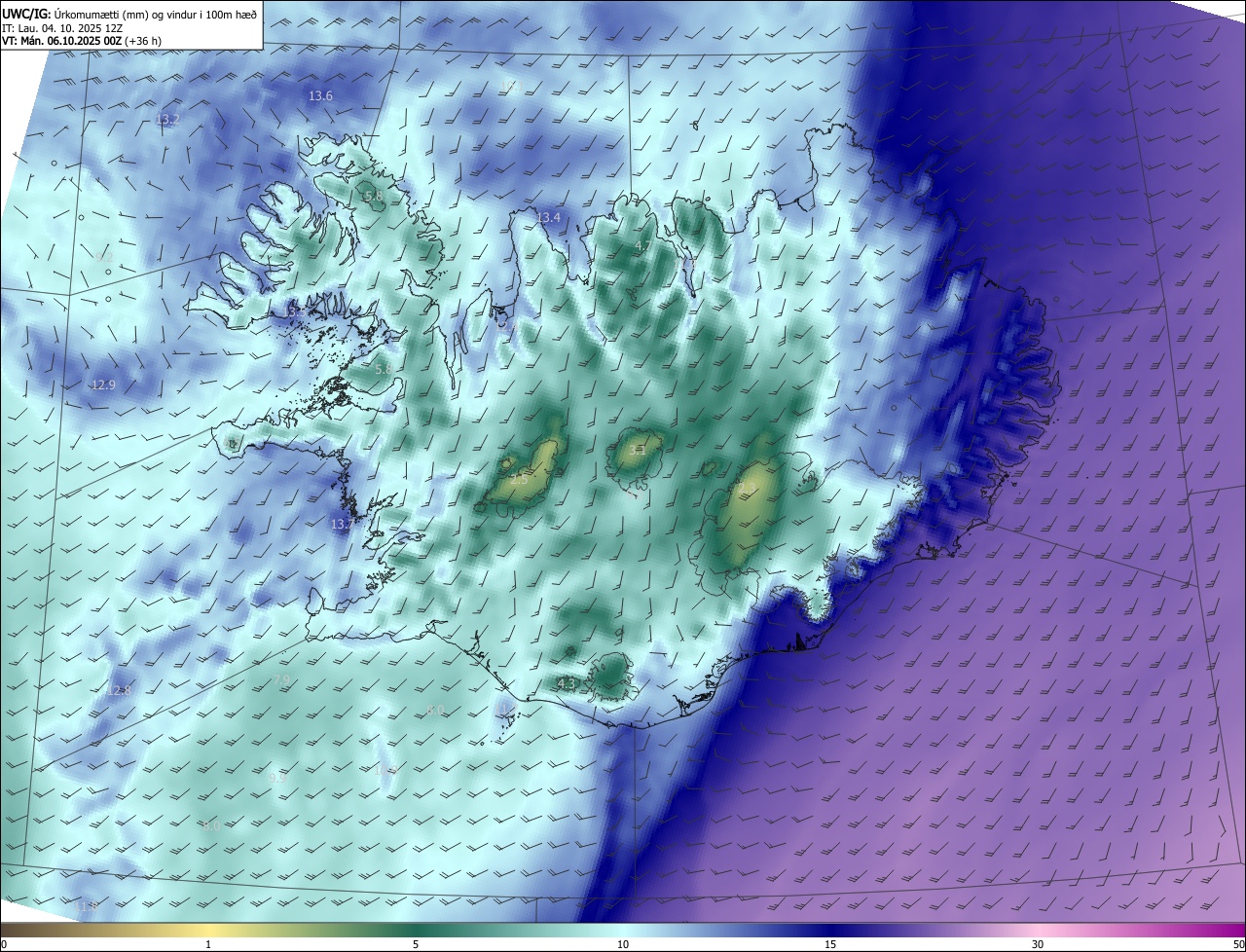This screenshot has height=952, width=1246.
Task: Click the initial time line "IT: Lau. 04. 10. 2025 12Z"
Action: 62,28
